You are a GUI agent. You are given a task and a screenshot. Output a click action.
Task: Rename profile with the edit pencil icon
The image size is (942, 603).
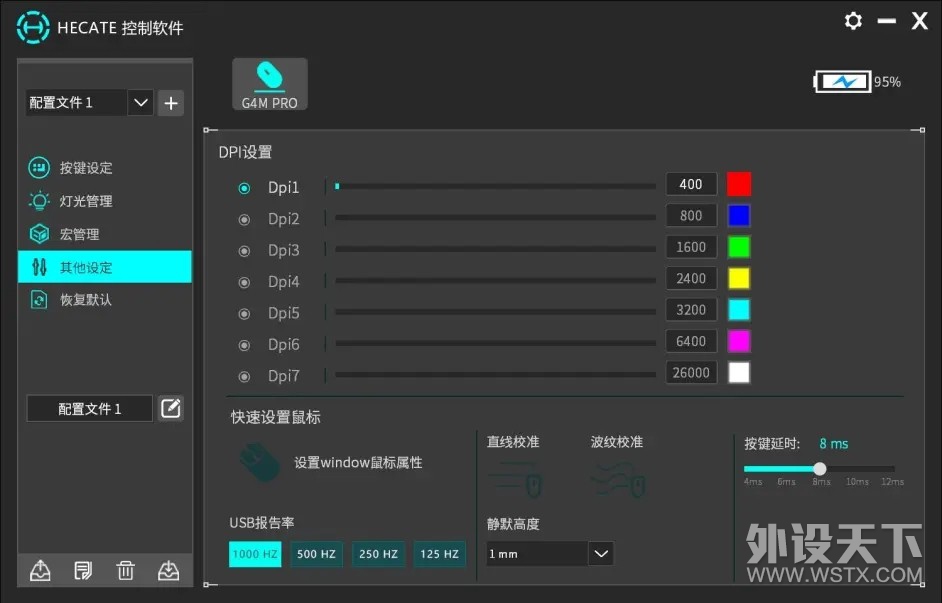click(171, 408)
